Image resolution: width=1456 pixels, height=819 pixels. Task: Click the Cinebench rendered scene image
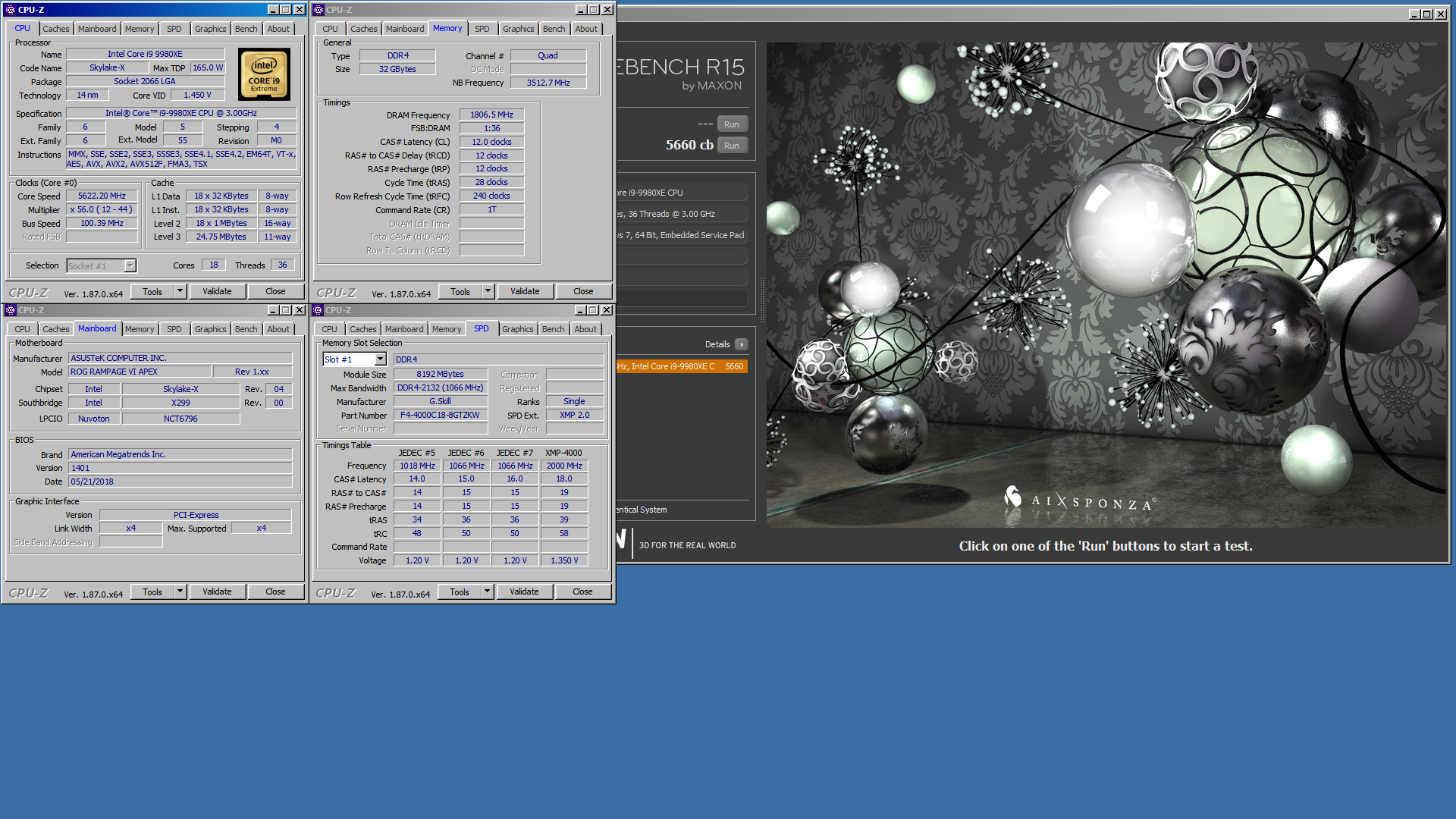1106,284
